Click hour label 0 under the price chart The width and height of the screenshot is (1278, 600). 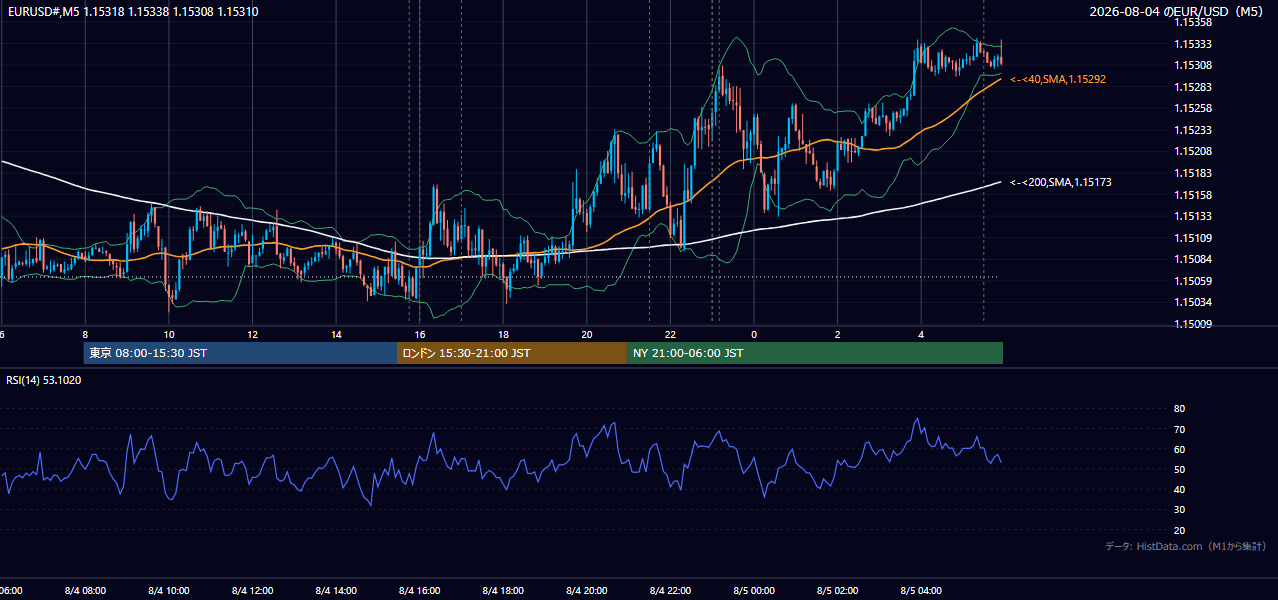click(x=754, y=334)
